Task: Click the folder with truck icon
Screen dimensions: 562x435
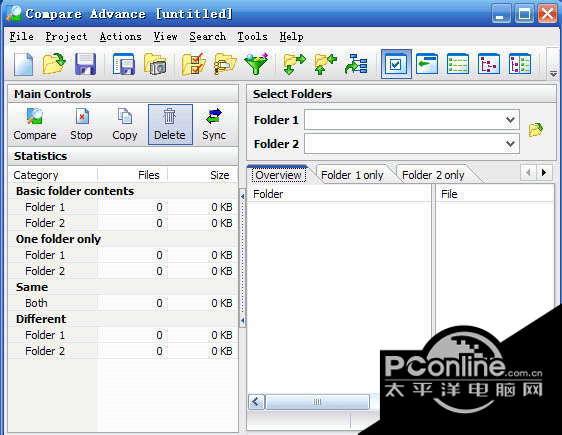Action: [x=225, y=64]
